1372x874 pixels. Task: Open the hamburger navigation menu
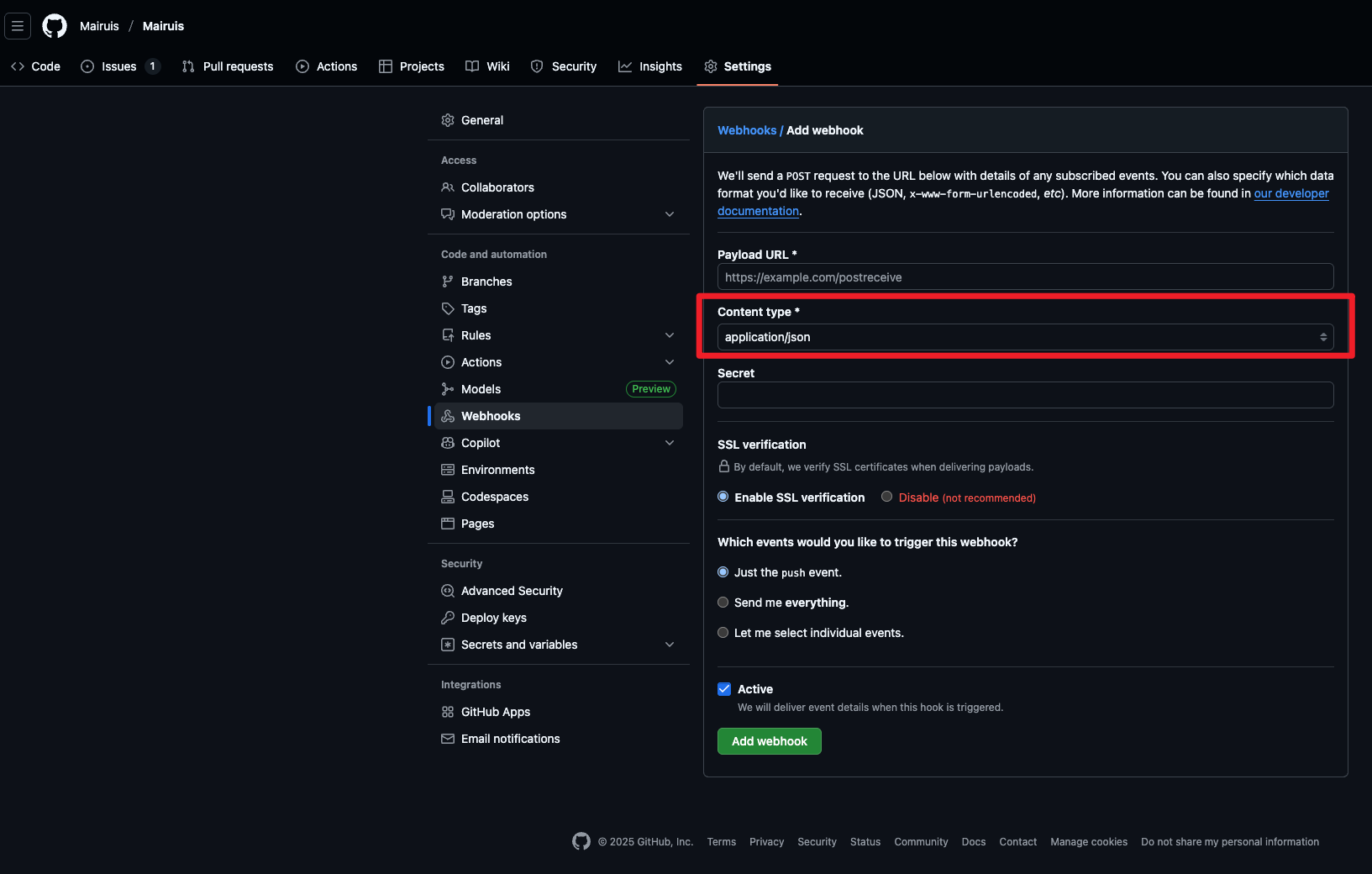(x=18, y=26)
